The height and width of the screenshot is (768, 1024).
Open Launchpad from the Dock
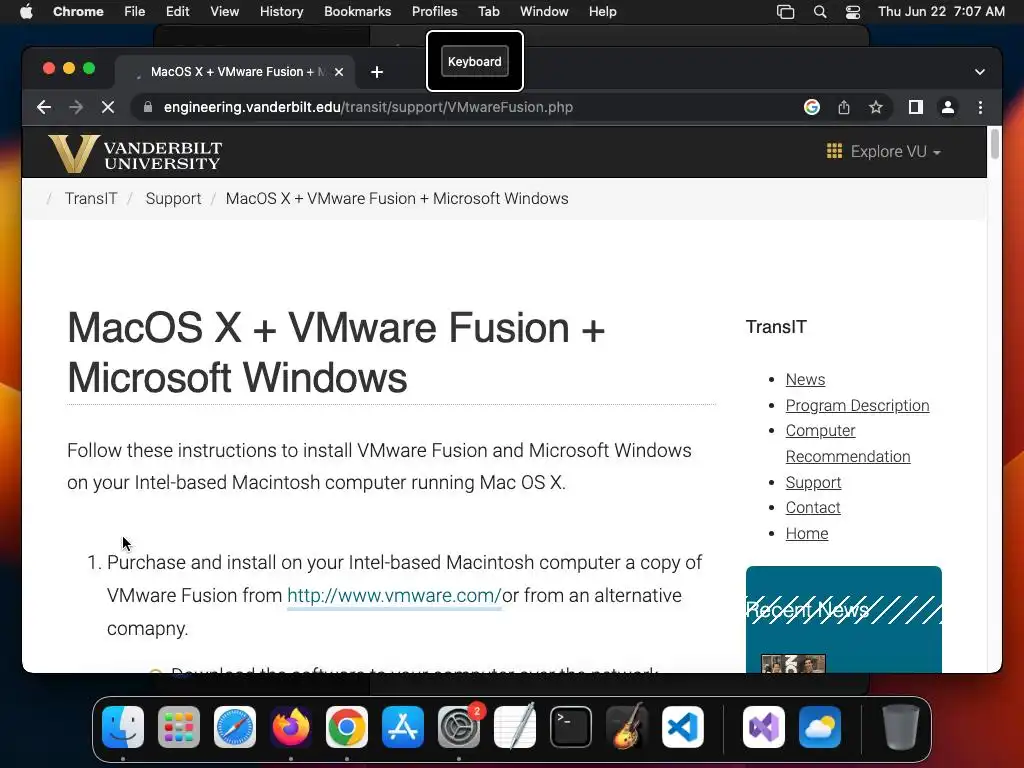point(179,727)
